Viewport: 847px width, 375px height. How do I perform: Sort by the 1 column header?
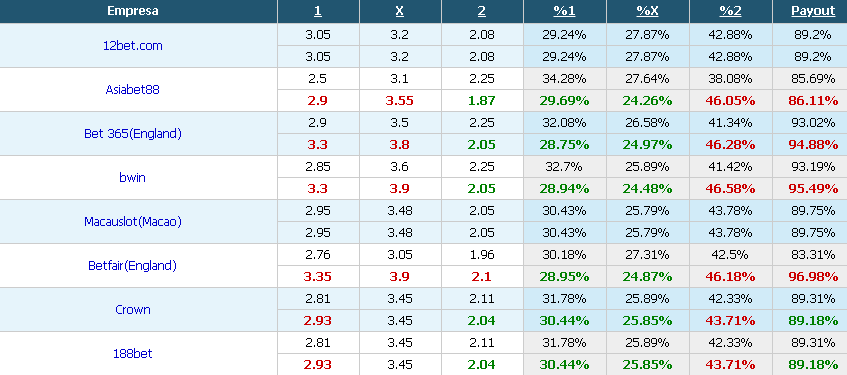[x=318, y=11]
